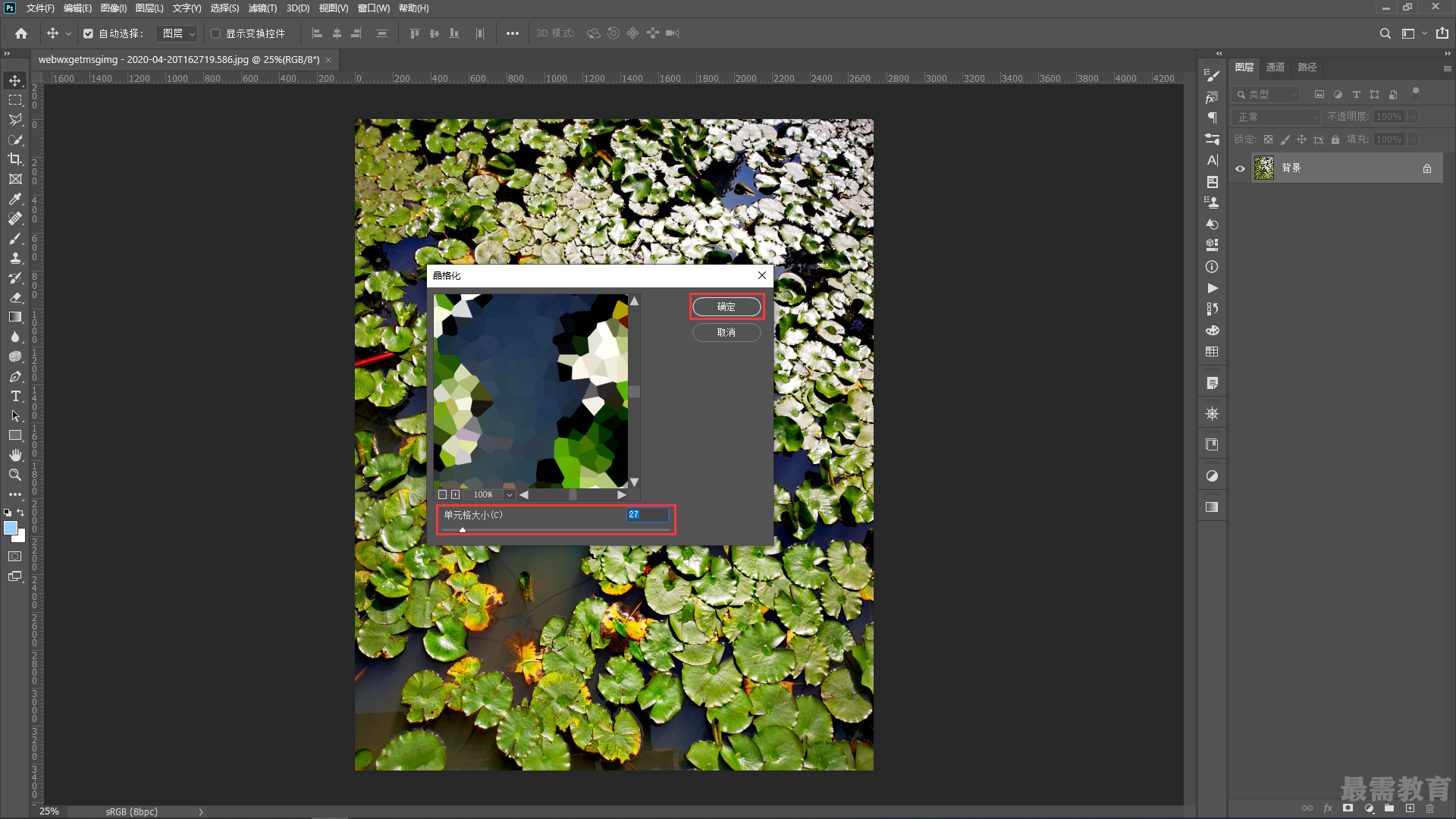Toggle lock transparent pixels icon
This screenshot has width=1456, height=819.
(1268, 140)
